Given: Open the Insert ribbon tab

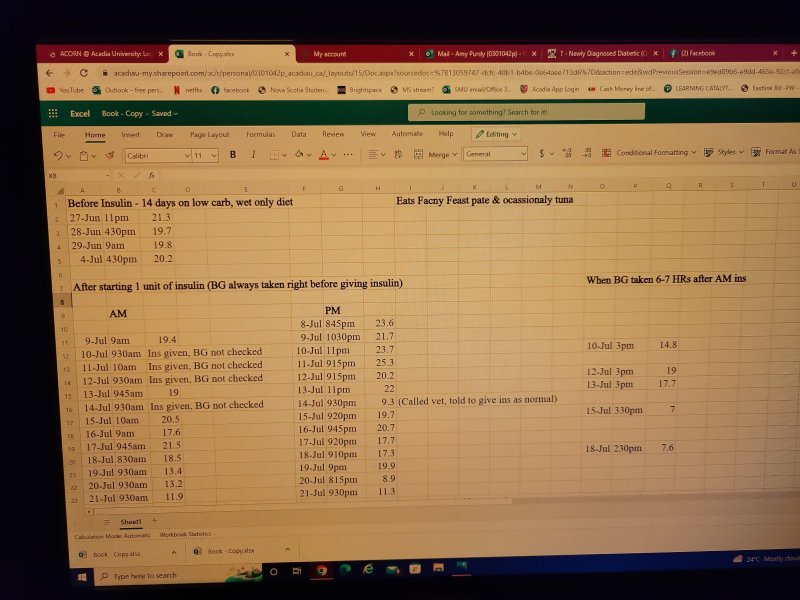Looking at the screenshot, I should [x=131, y=134].
